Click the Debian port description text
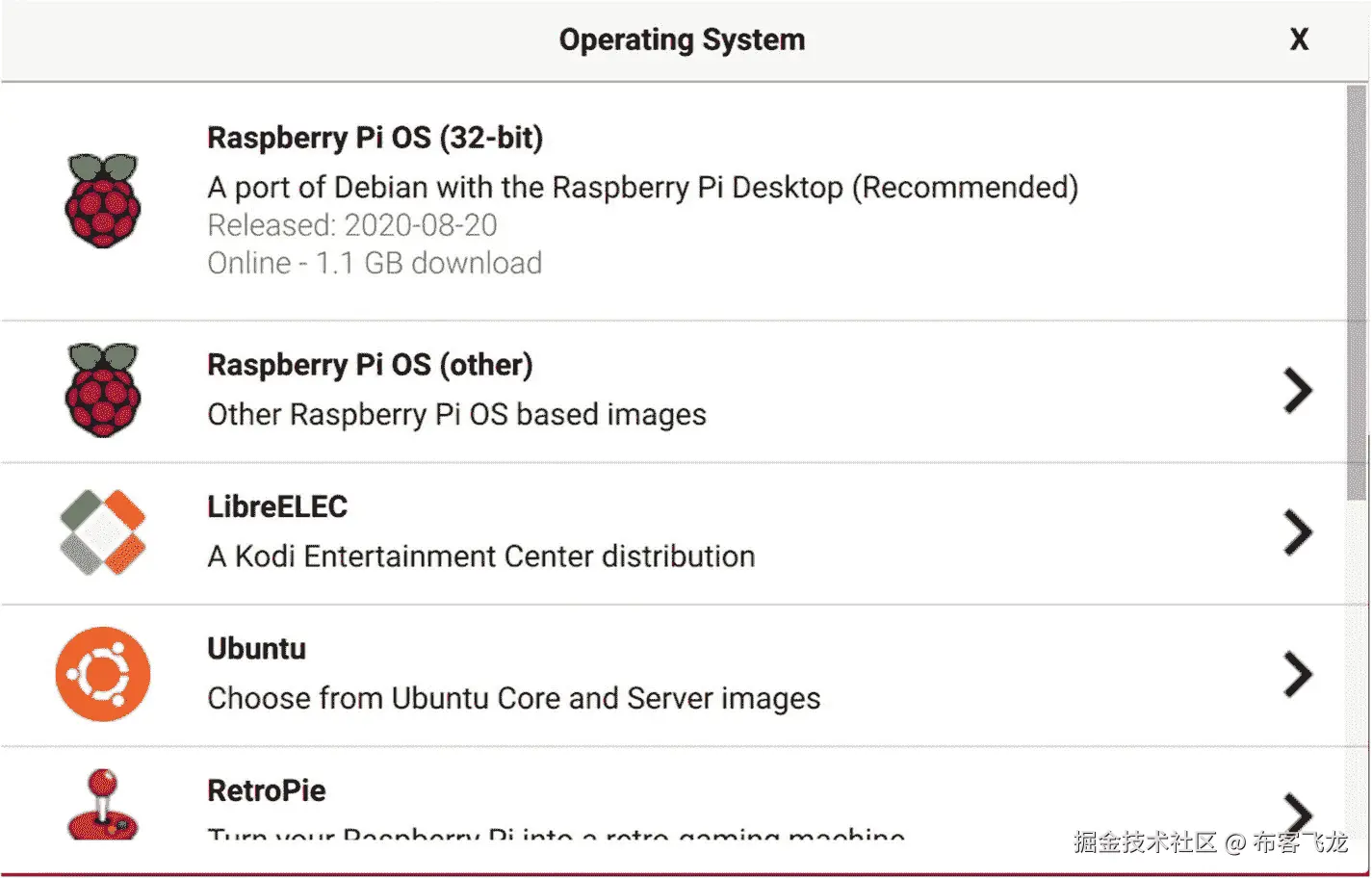 642,187
